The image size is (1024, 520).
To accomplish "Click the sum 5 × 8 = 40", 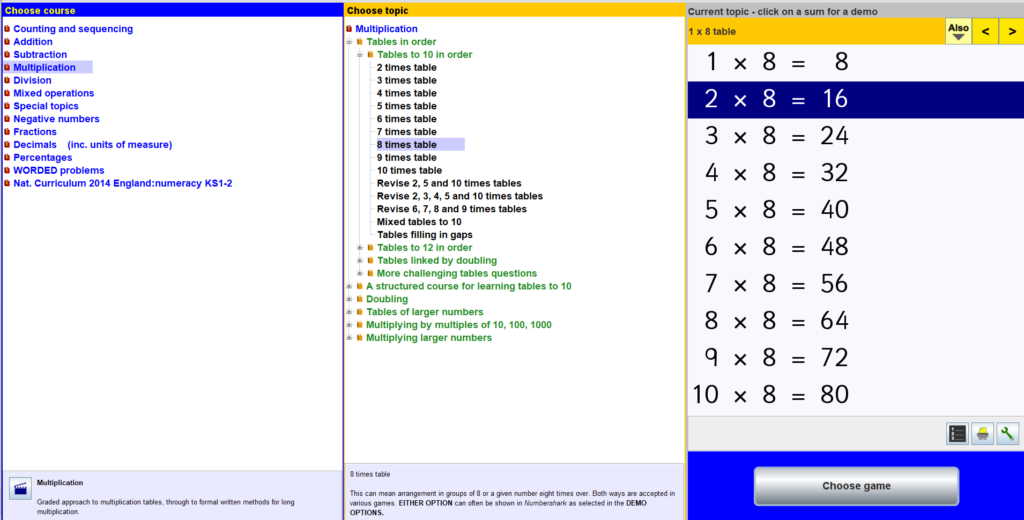I will pos(856,210).
